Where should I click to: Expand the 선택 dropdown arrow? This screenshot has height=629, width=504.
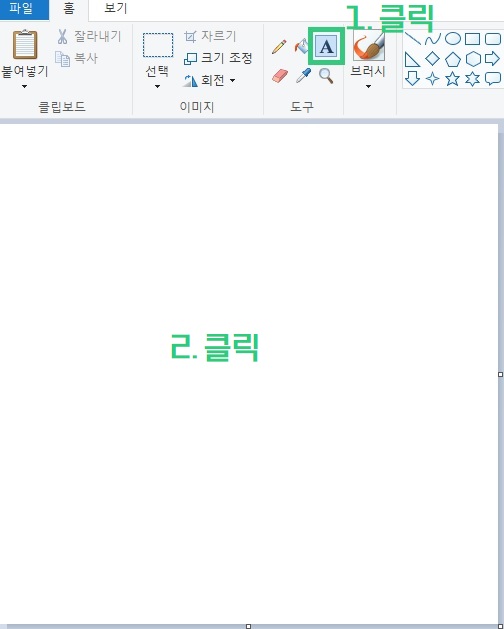pyautogui.click(x=157, y=86)
